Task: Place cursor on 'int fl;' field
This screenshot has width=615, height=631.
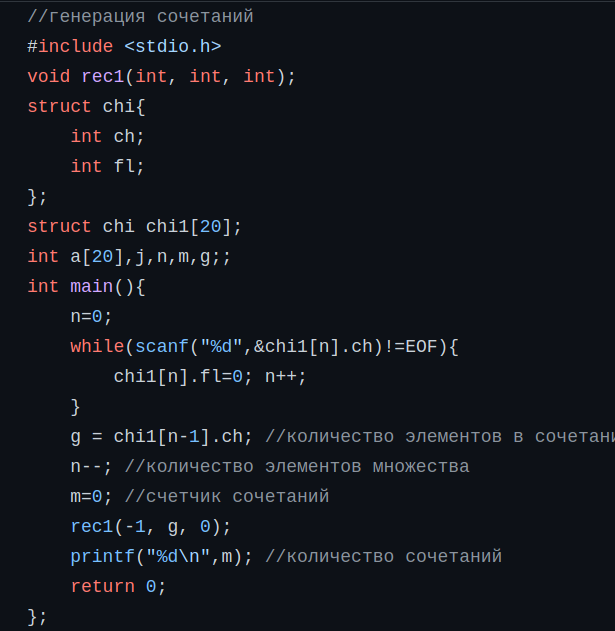Action: (107, 166)
